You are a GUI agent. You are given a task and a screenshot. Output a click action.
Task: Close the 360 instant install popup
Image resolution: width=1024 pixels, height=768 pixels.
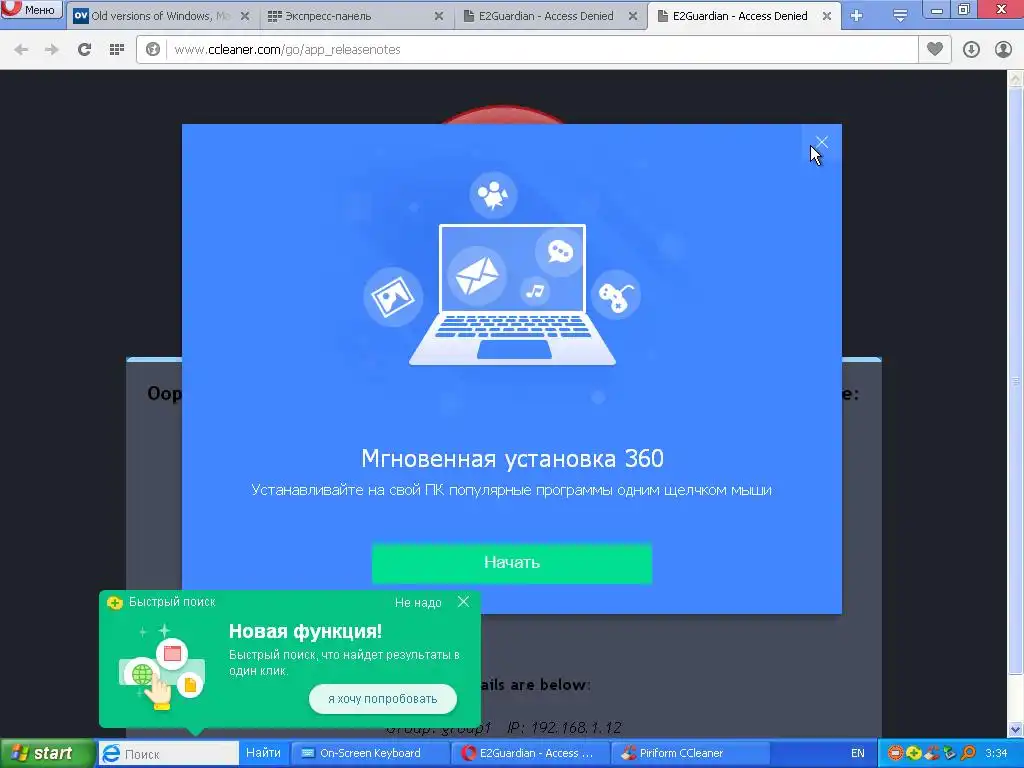[822, 142]
